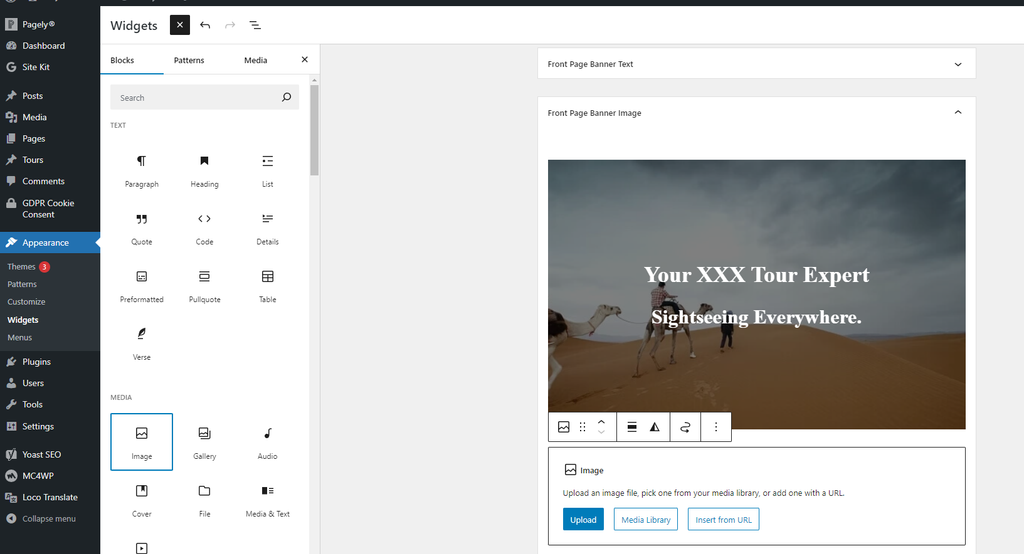This screenshot has width=1024, height=554.
Task: Switch to the Media tab
Action: [255, 60]
